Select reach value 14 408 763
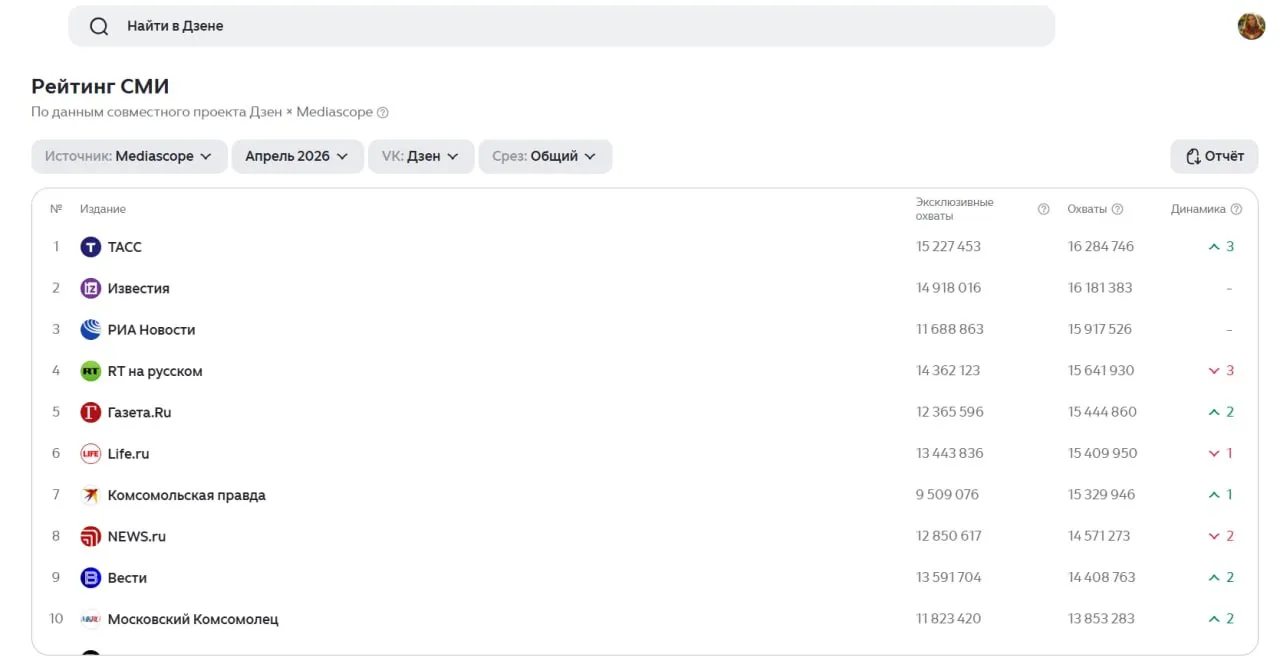Screen dimensions: 1280x667 (1102, 577)
